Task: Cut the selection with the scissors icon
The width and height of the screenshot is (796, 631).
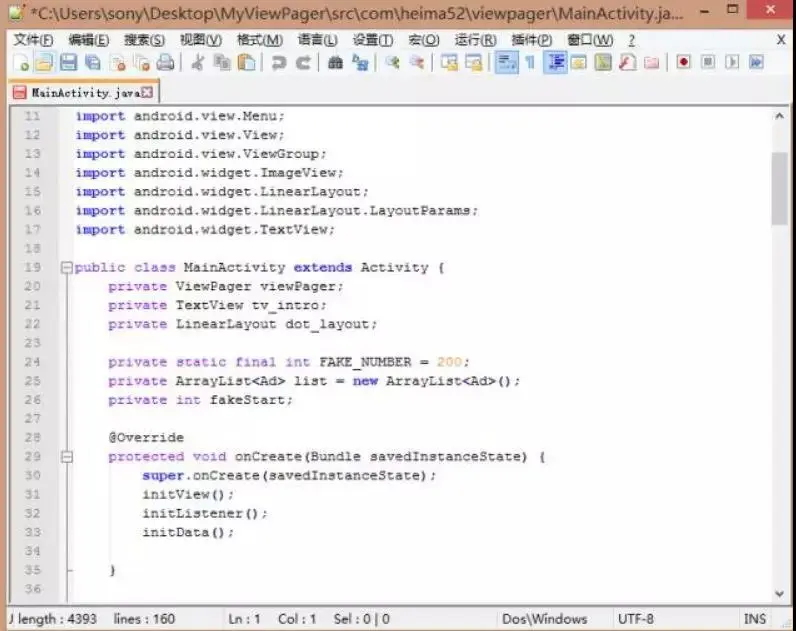Action: [x=197, y=63]
